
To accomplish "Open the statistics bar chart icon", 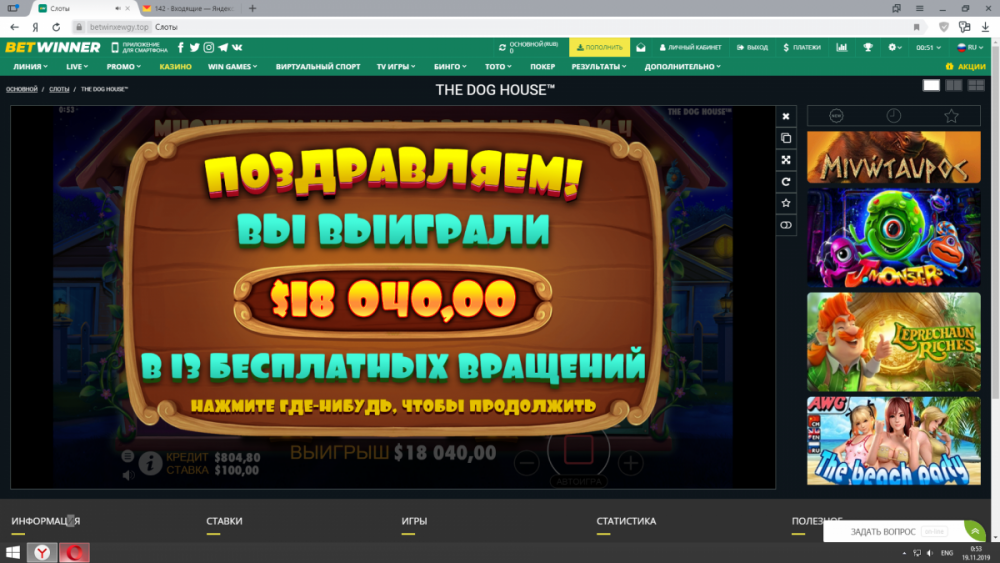I will tap(842, 47).
